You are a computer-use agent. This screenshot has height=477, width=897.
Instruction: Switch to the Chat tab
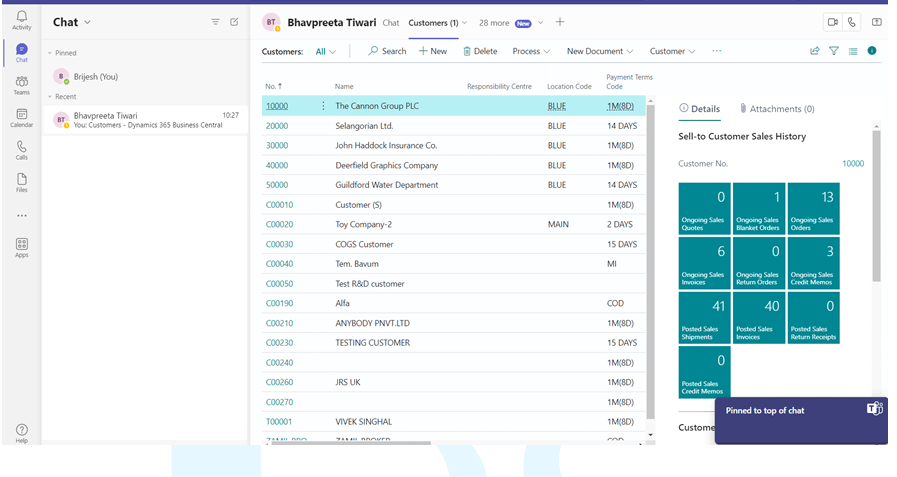tap(391, 23)
